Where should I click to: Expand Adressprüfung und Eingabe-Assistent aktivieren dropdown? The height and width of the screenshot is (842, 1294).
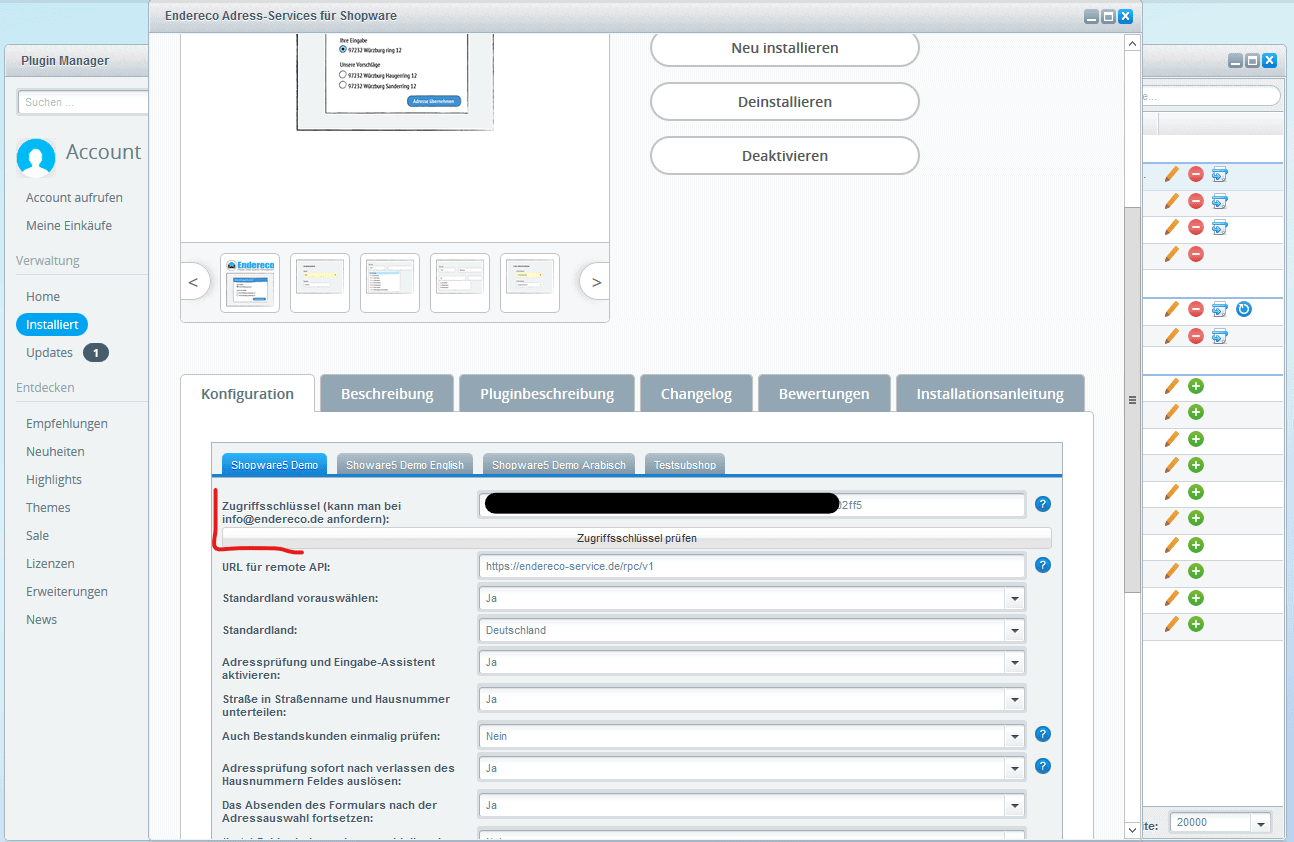coord(1015,662)
